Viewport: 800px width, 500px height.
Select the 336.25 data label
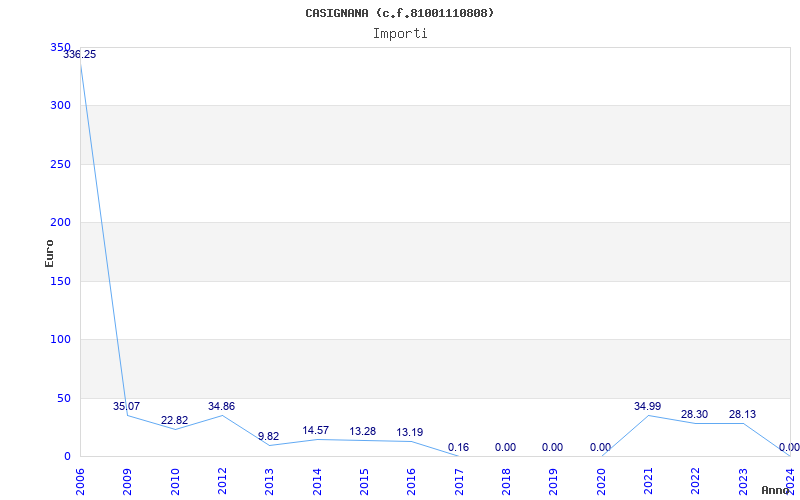(x=80, y=55)
